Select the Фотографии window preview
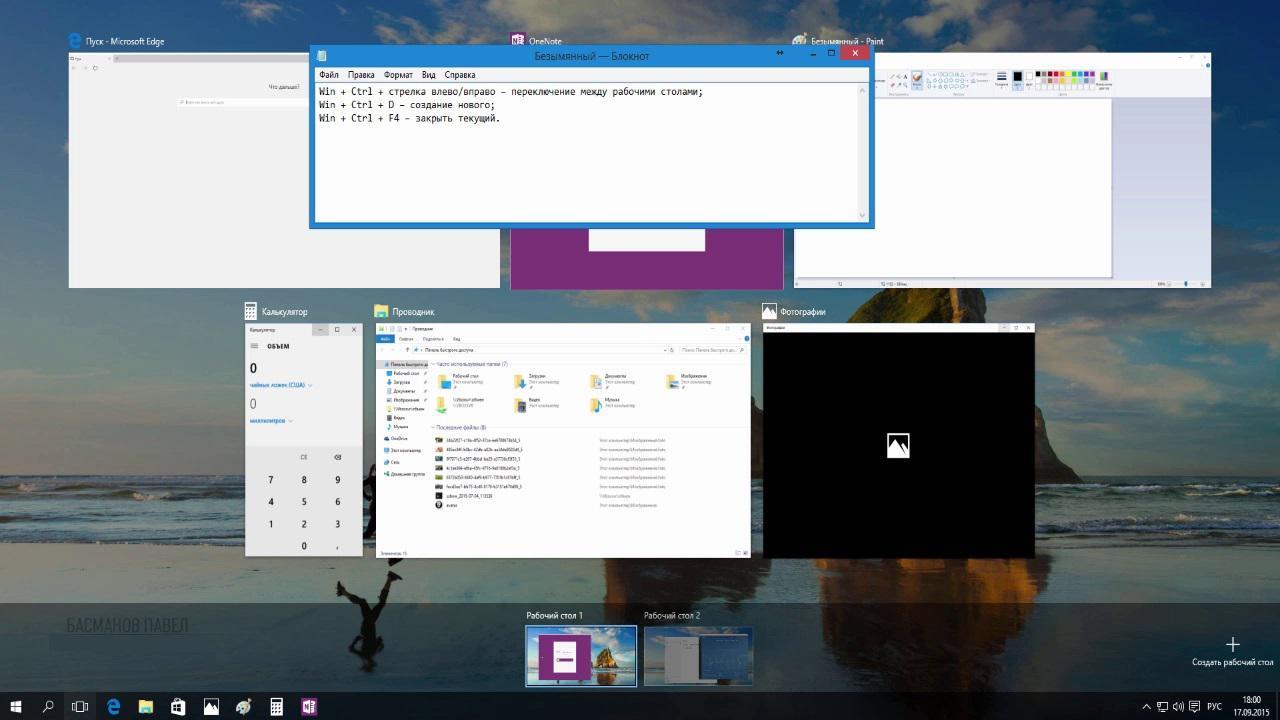 898,440
